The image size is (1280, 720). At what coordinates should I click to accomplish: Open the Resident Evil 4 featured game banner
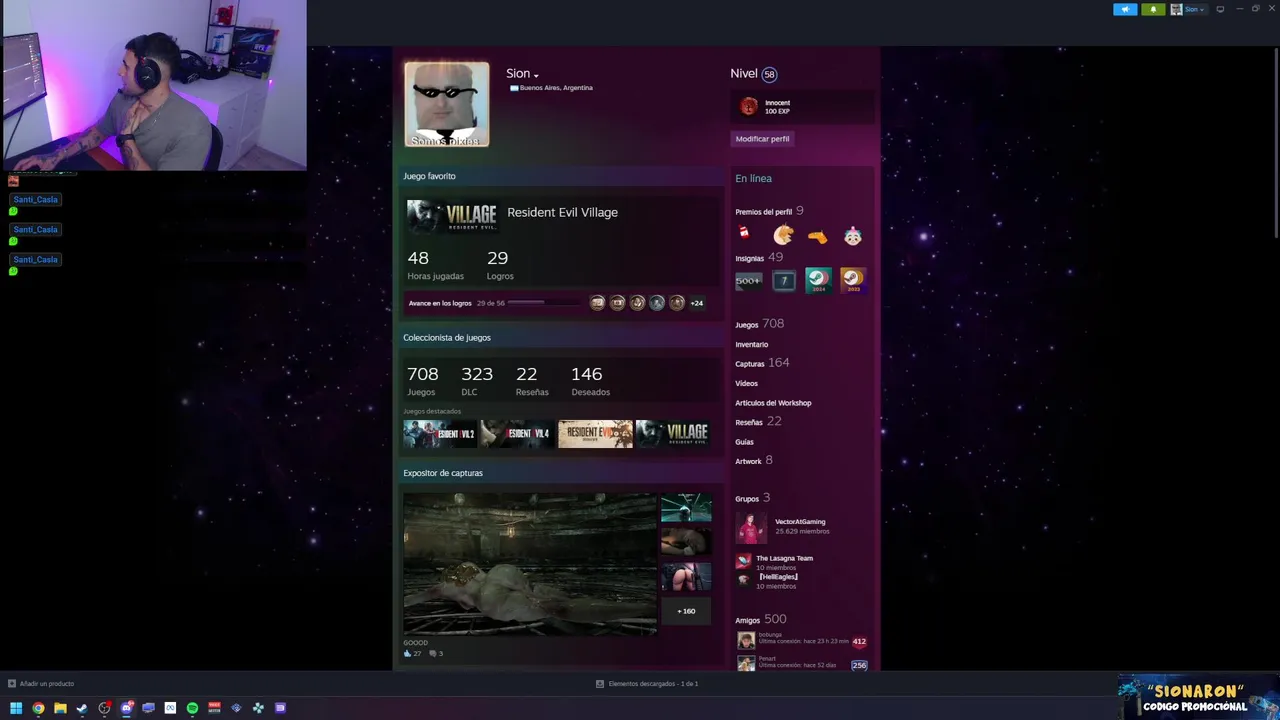pos(517,433)
